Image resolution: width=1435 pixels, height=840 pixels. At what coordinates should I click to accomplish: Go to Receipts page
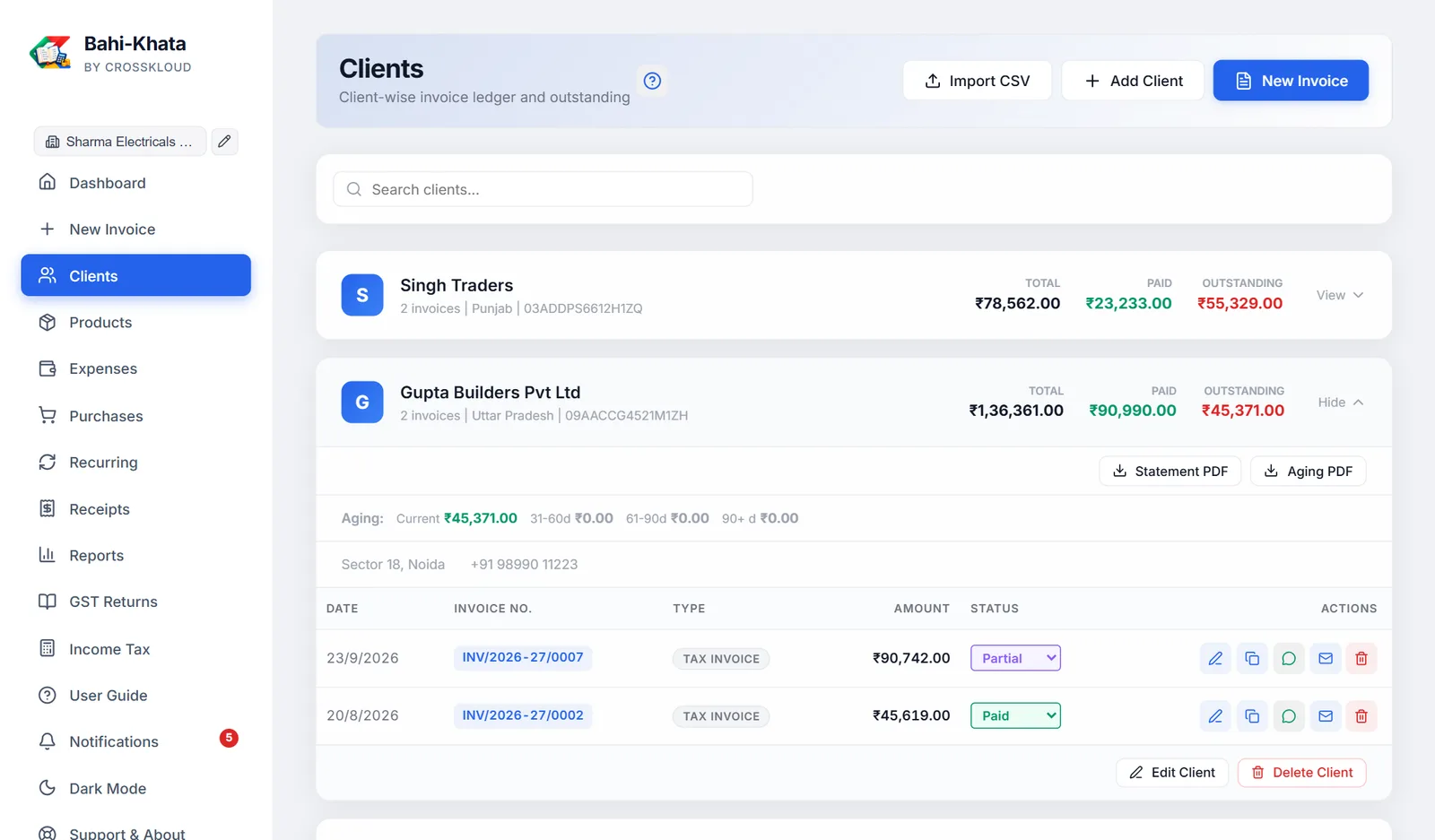point(135,509)
